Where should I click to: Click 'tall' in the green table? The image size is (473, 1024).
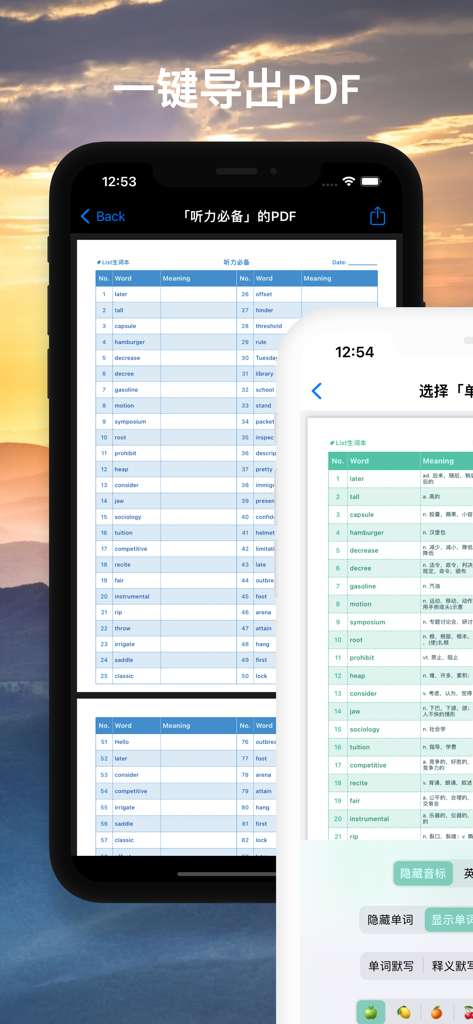tap(355, 496)
